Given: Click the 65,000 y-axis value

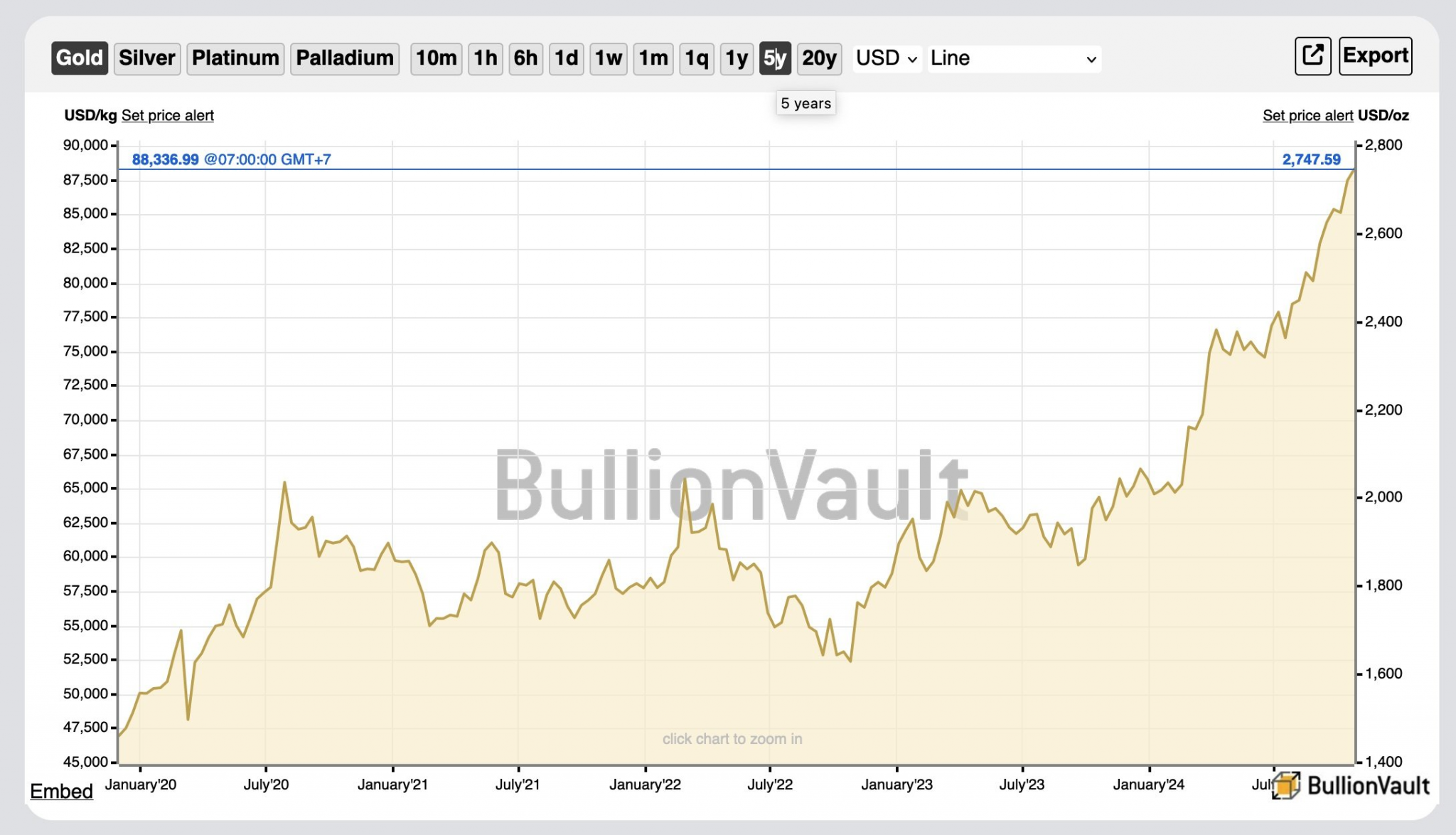Looking at the screenshot, I should point(85,488).
